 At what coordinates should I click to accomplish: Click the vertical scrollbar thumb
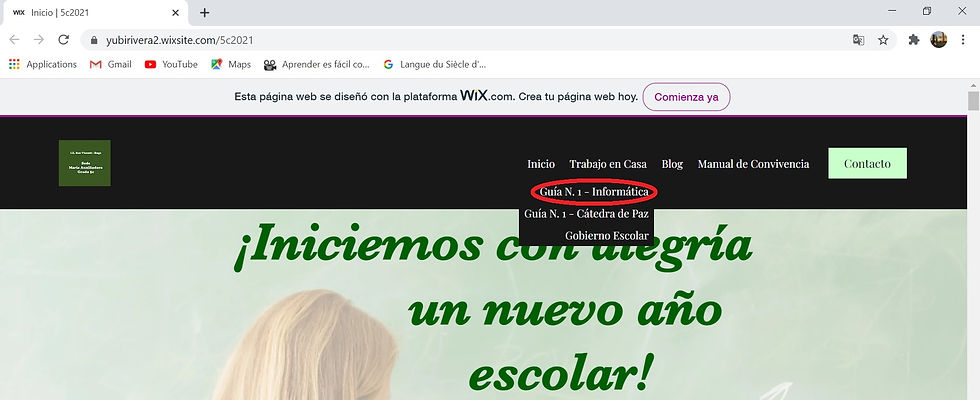point(973,101)
